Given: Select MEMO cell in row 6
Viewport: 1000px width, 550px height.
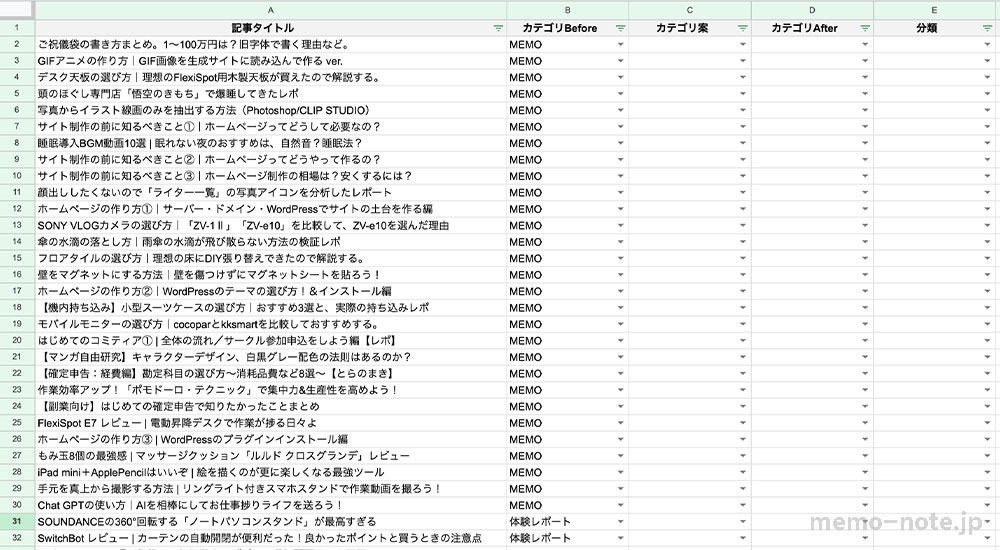Looking at the screenshot, I should point(568,110).
